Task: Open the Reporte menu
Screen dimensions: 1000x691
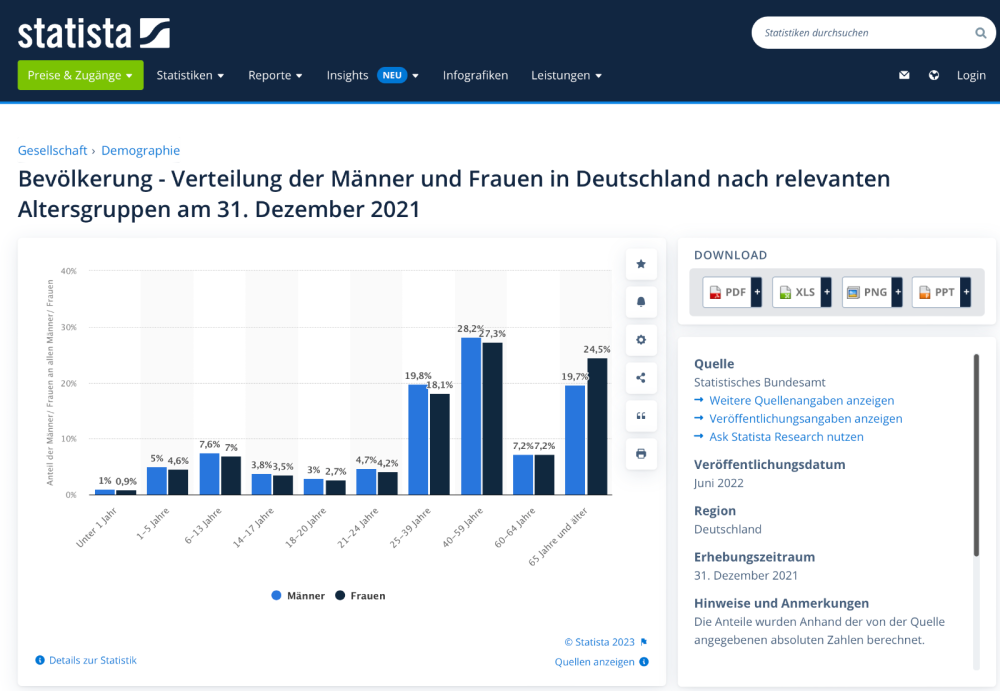Action: click(x=275, y=75)
